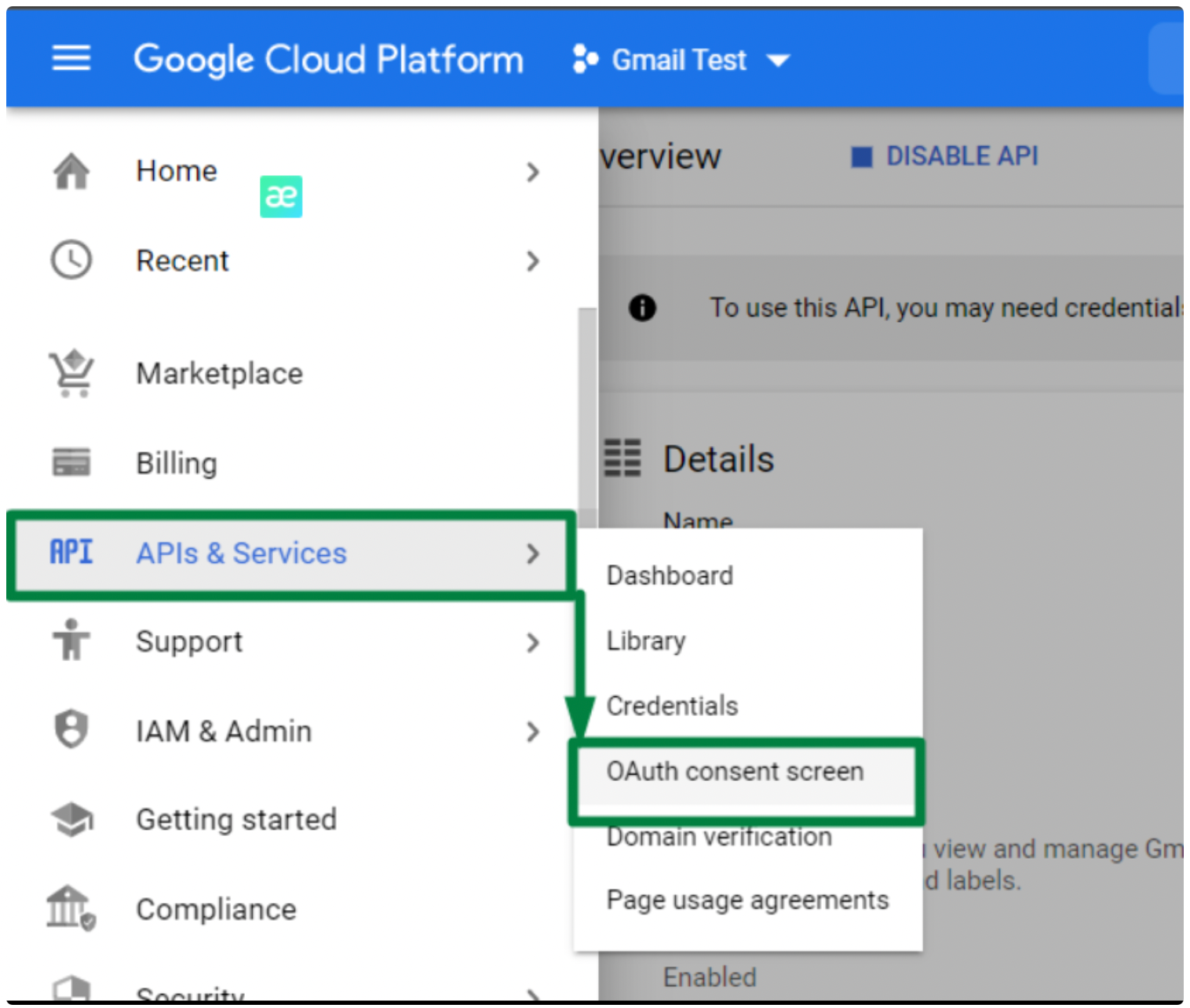Click the Details heading text
The width and height of the screenshot is (1190, 1008).
click(x=719, y=458)
